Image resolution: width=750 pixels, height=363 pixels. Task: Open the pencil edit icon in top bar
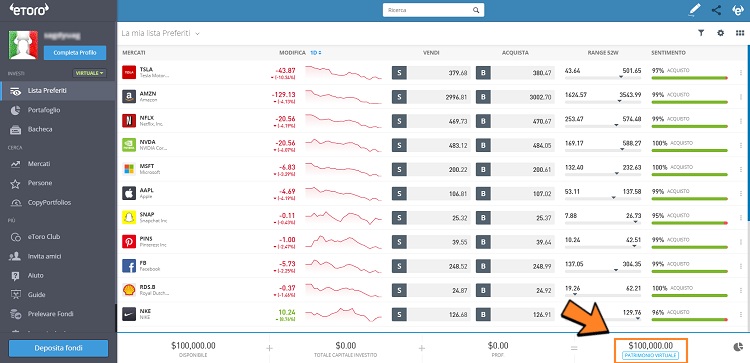pyautogui.click(x=694, y=10)
